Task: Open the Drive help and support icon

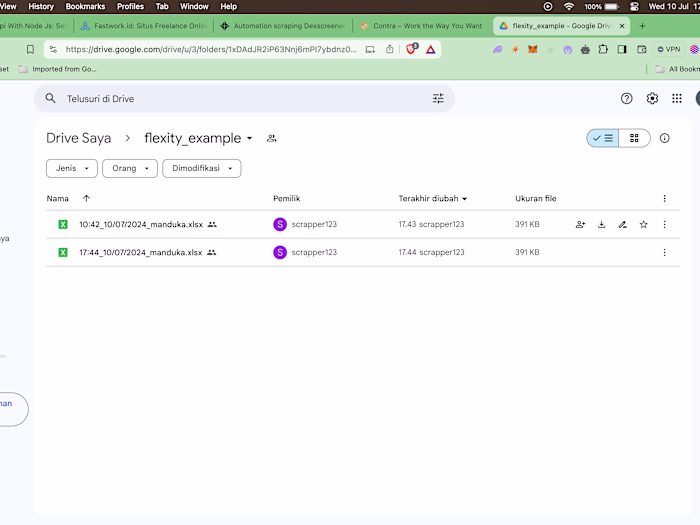Action: (x=626, y=98)
